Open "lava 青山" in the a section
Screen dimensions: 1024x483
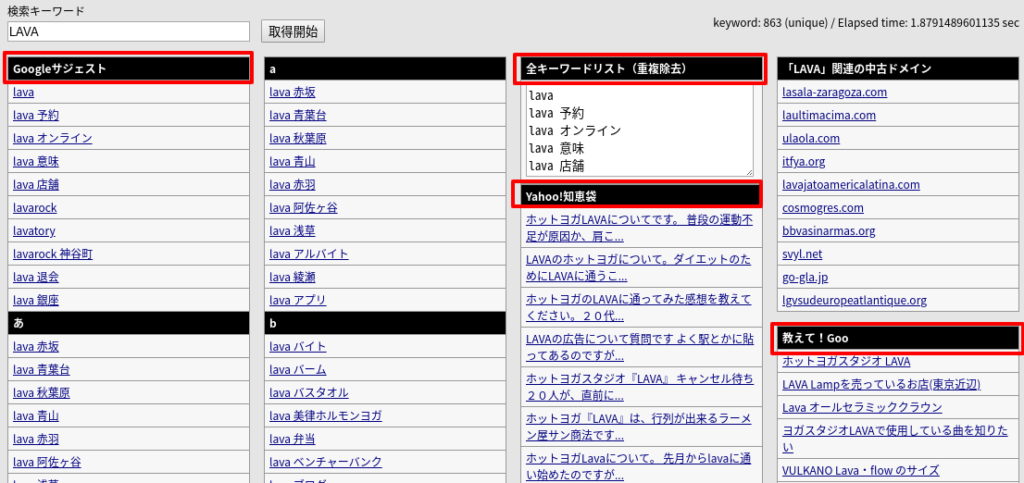pos(293,161)
